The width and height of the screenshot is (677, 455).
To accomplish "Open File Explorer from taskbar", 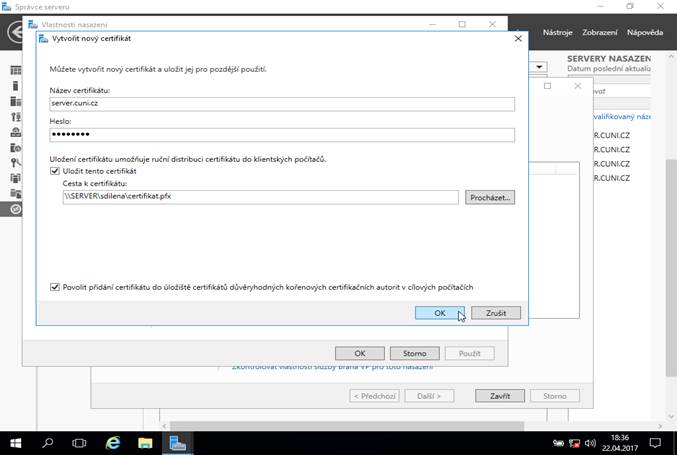I will (145, 443).
